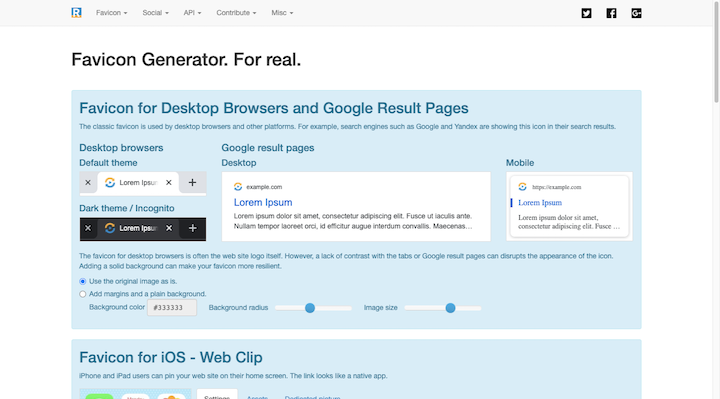Click the Background color input field
Viewport: 720px width, 399px height.
172,308
